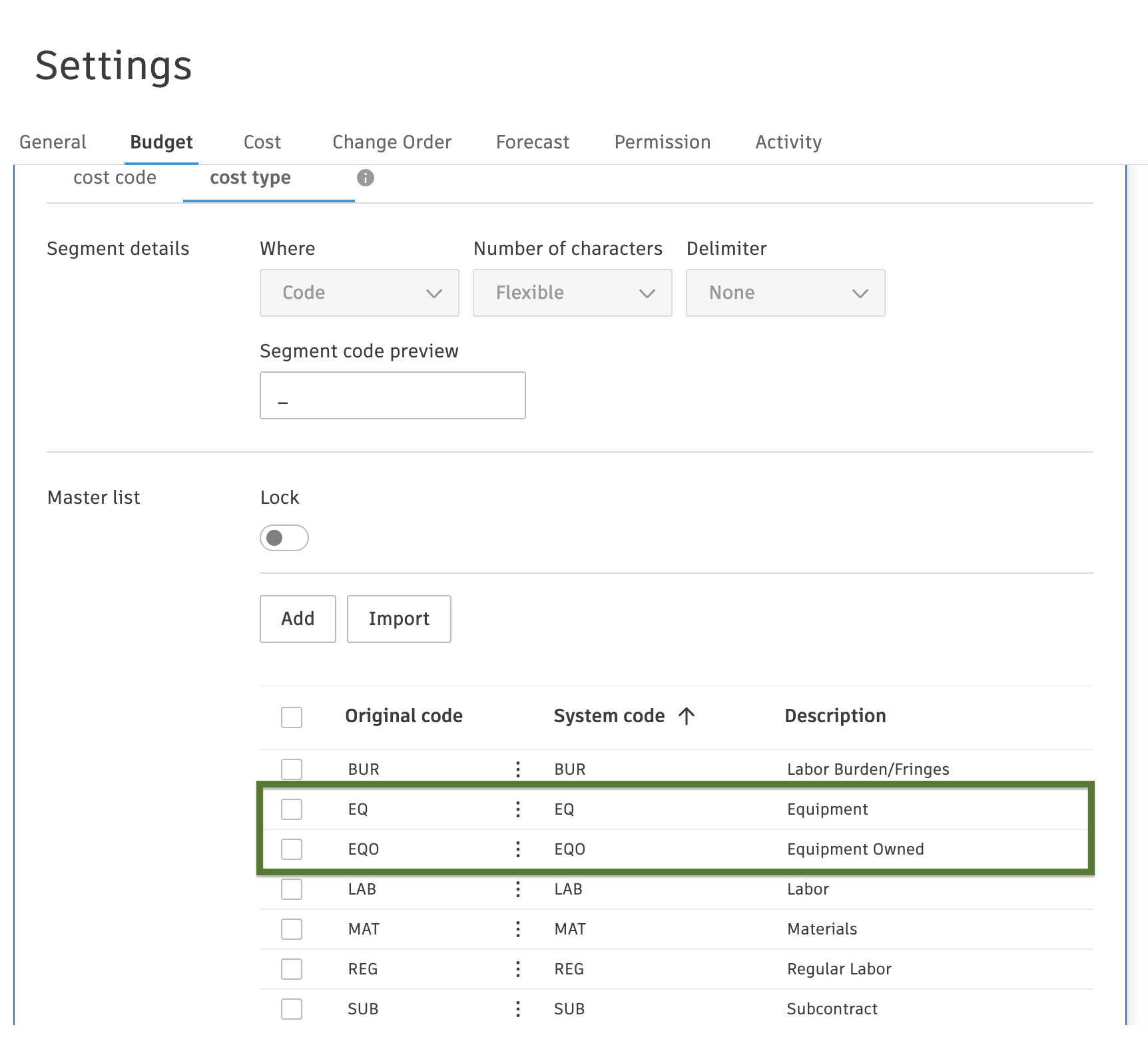Check the BUR row checkbox

click(292, 769)
